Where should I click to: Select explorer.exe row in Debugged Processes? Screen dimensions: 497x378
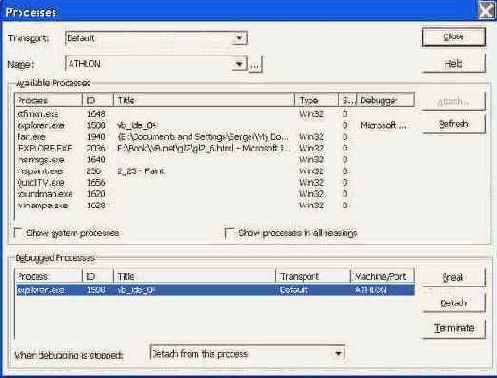coord(215,290)
